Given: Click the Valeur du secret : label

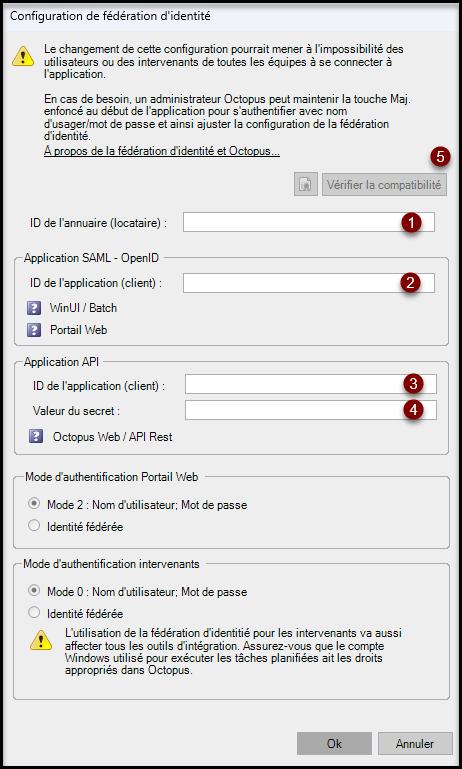Looking at the screenshot, I should [x=77, y=411].
